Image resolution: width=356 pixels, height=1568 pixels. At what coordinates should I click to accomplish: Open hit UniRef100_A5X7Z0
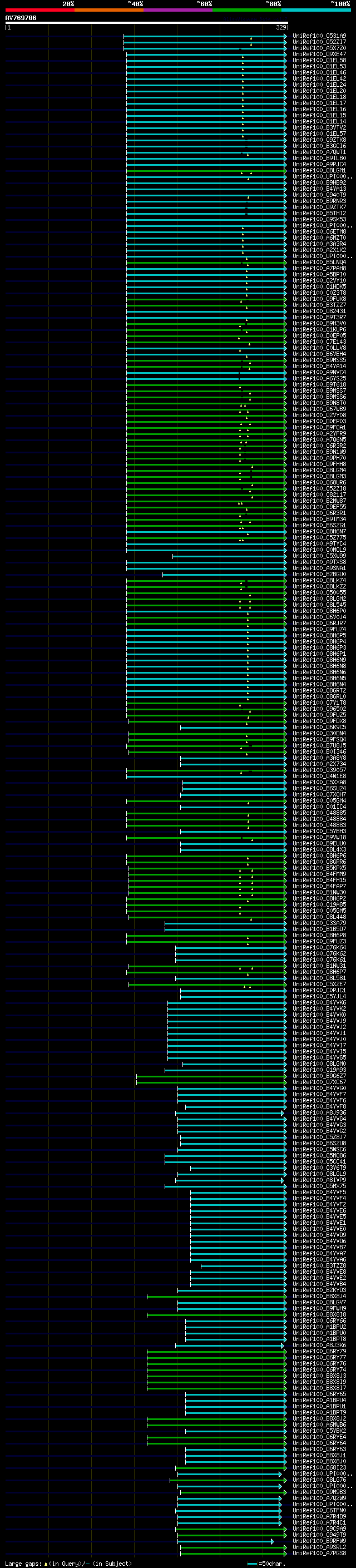click(319, 48)
